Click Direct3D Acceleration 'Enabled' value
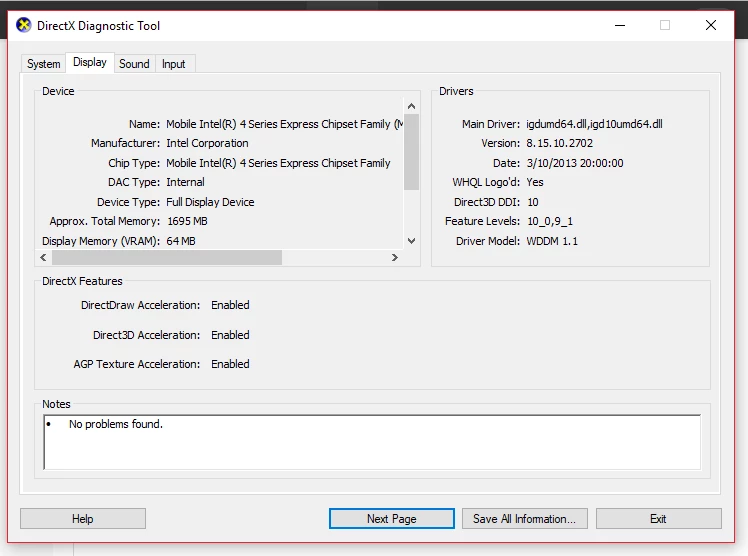Viewport: 748px width, 556px height. coord(230,335)
